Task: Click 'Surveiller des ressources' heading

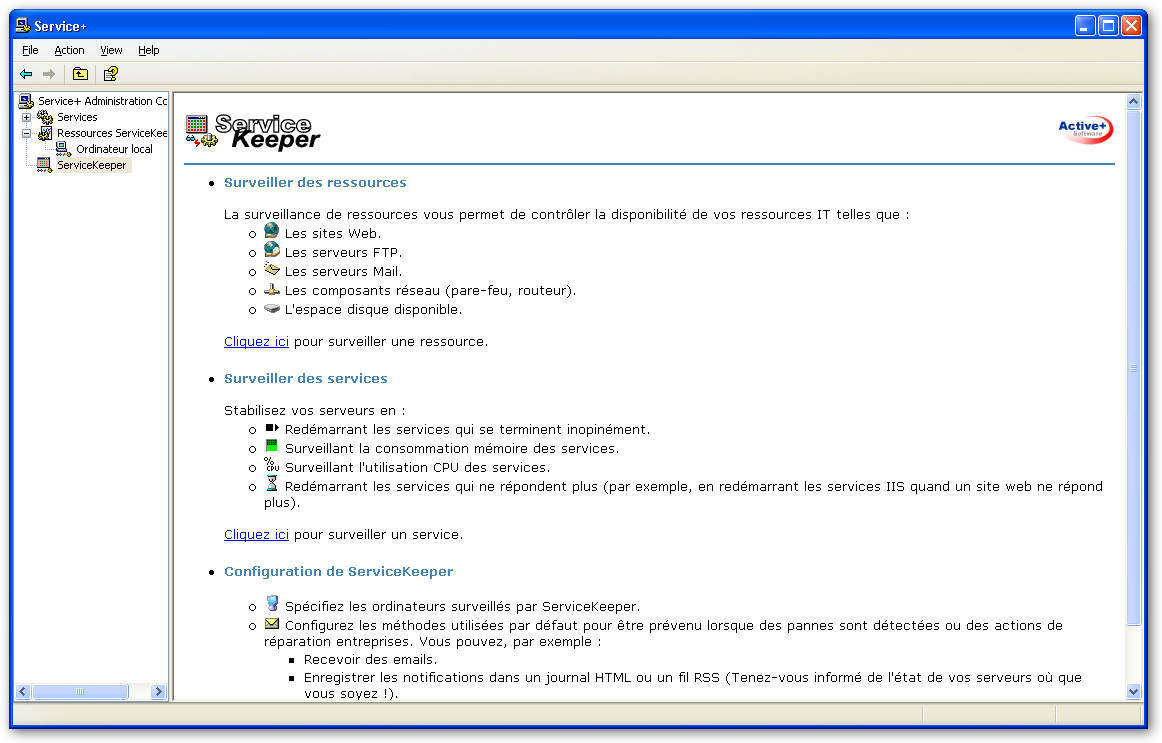Action: tap(315, 182)
